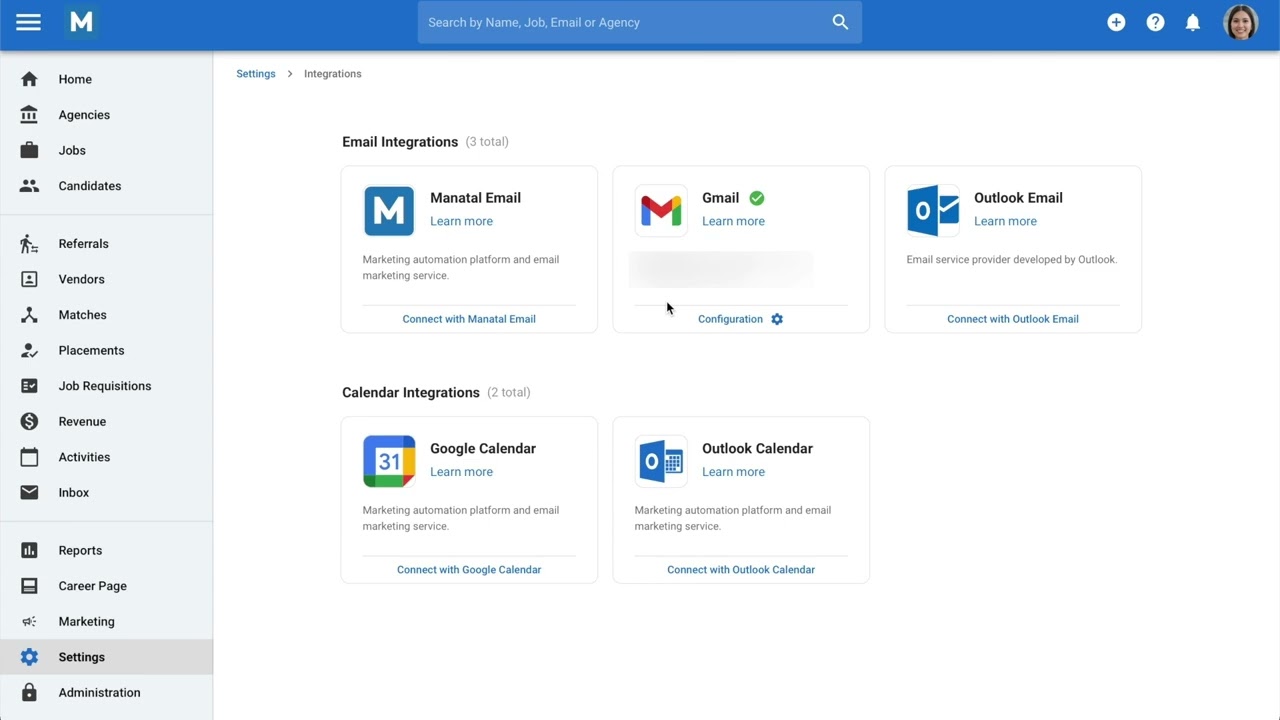This screenshot has width=1280, height=720.
Task: Open Agencies from the sidebar
Action: pyautogui.click(x=84, y=115)
